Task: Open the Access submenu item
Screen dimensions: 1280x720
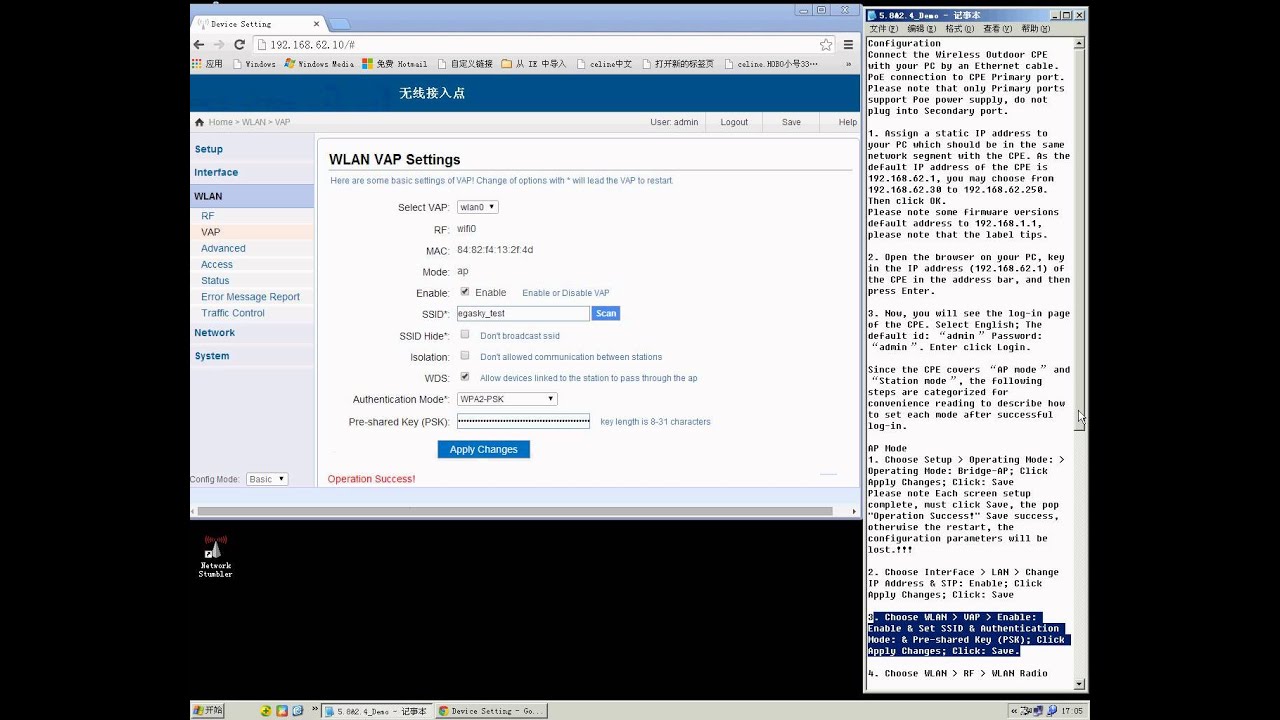Action: pos(217,265)
